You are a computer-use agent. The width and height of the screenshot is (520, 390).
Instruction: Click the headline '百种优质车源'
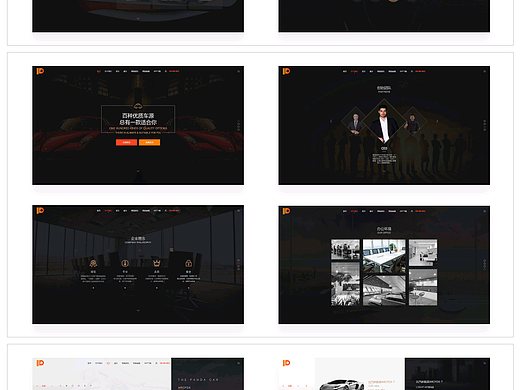point(138,116)
